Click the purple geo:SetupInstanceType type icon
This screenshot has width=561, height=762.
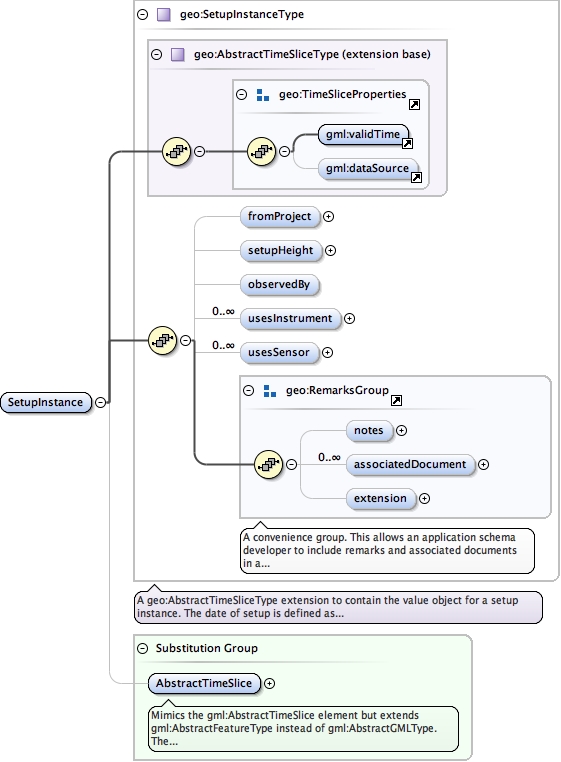[x=164, y=15]
